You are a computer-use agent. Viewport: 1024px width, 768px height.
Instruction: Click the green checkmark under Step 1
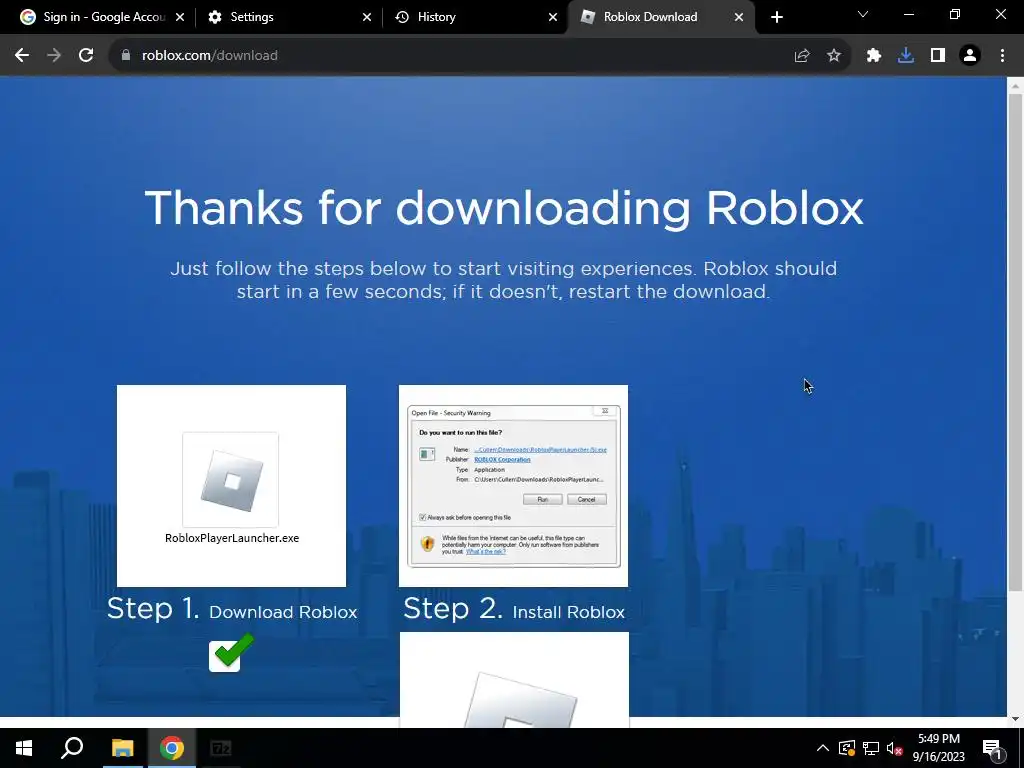pos(231,652)
